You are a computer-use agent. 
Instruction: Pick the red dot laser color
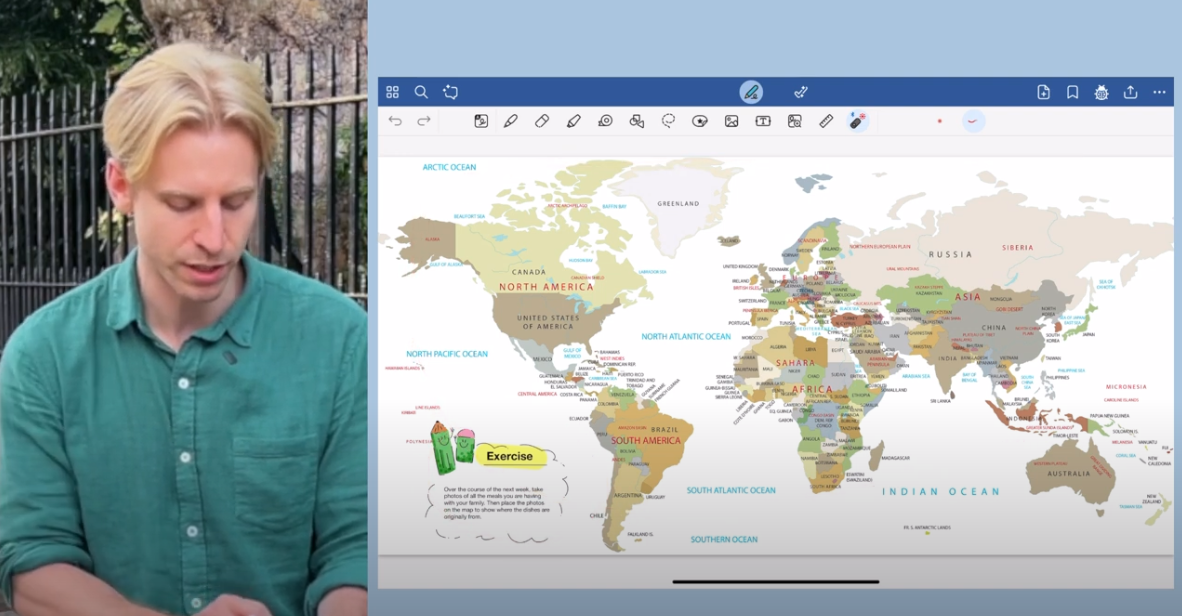(x=939, y=121)
